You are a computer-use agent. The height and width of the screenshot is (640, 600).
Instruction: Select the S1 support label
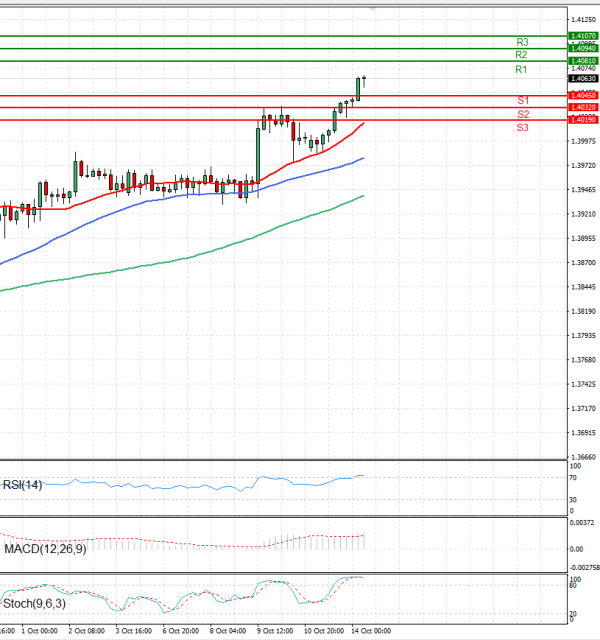pos(523,101)
